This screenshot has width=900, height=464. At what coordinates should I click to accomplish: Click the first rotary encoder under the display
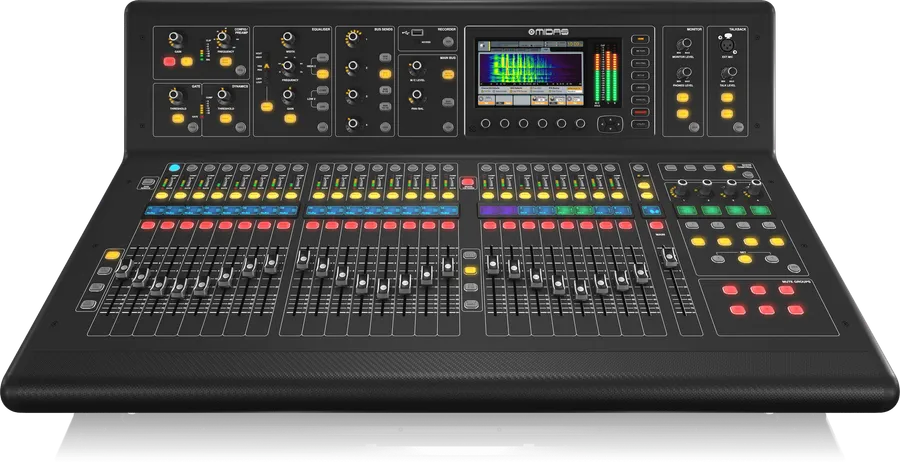pos(486,123)
